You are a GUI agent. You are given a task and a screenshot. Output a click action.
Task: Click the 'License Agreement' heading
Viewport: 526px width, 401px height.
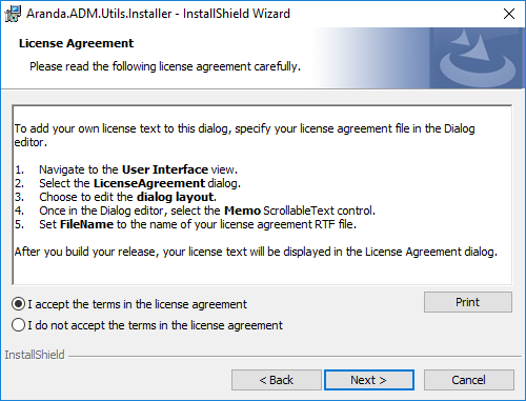pyautogui.click(x=76, y=43)
